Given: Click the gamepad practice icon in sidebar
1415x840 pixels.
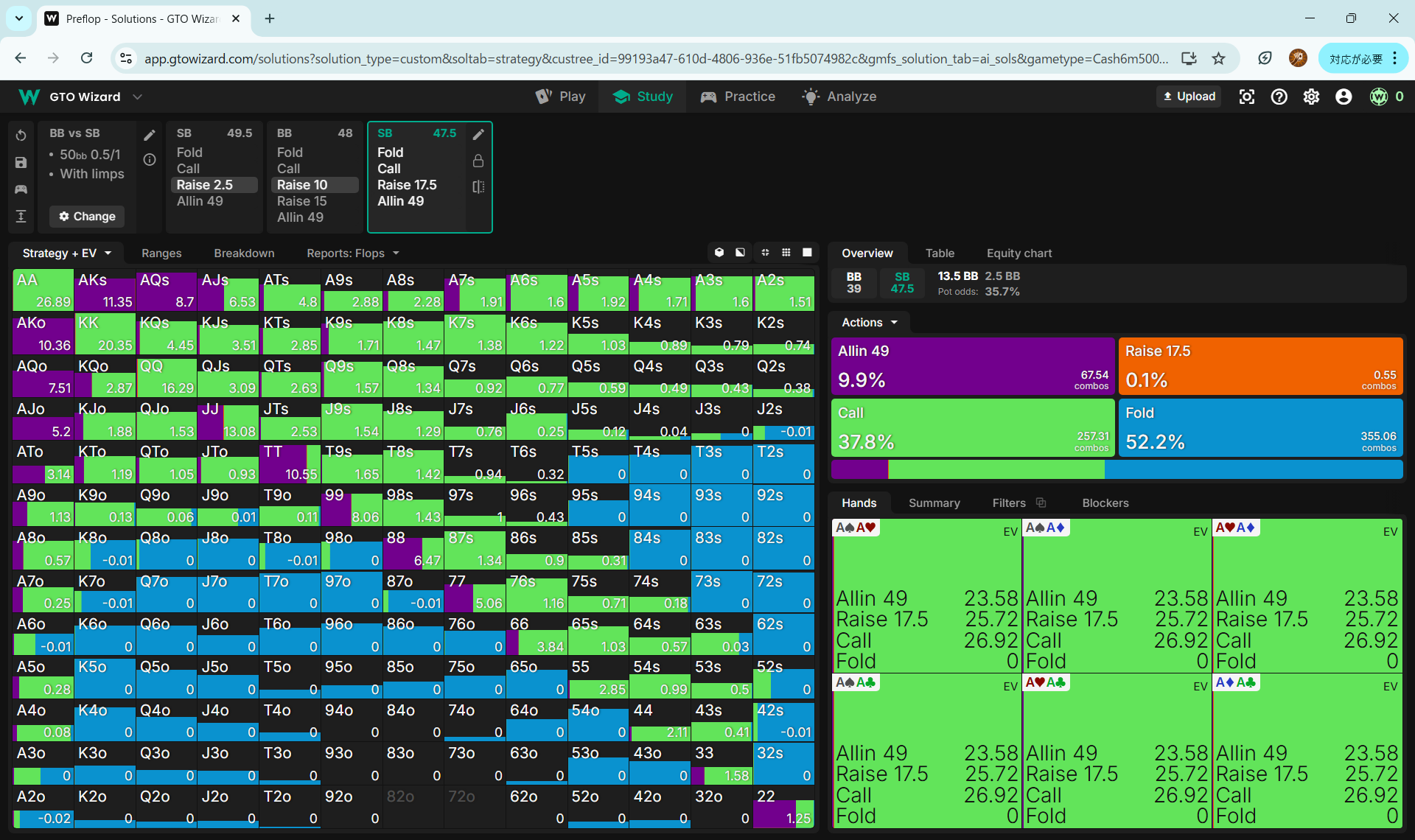Looking at the screenshot, I should (x=21, y=189).
